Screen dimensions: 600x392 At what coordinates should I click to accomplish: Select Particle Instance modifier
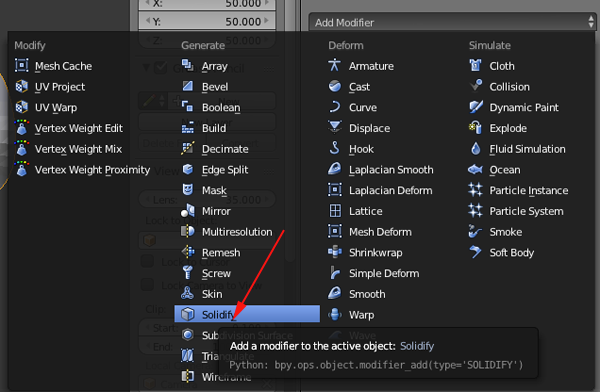pos(528,190)
